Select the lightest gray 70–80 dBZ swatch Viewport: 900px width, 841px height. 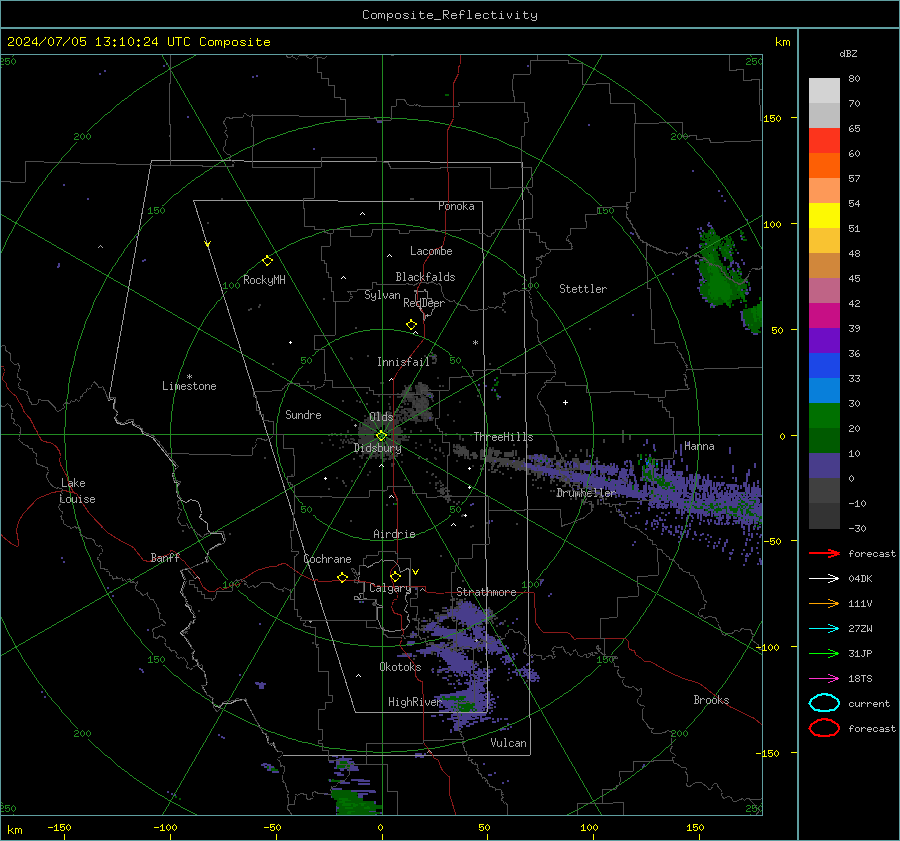(824, 91)
